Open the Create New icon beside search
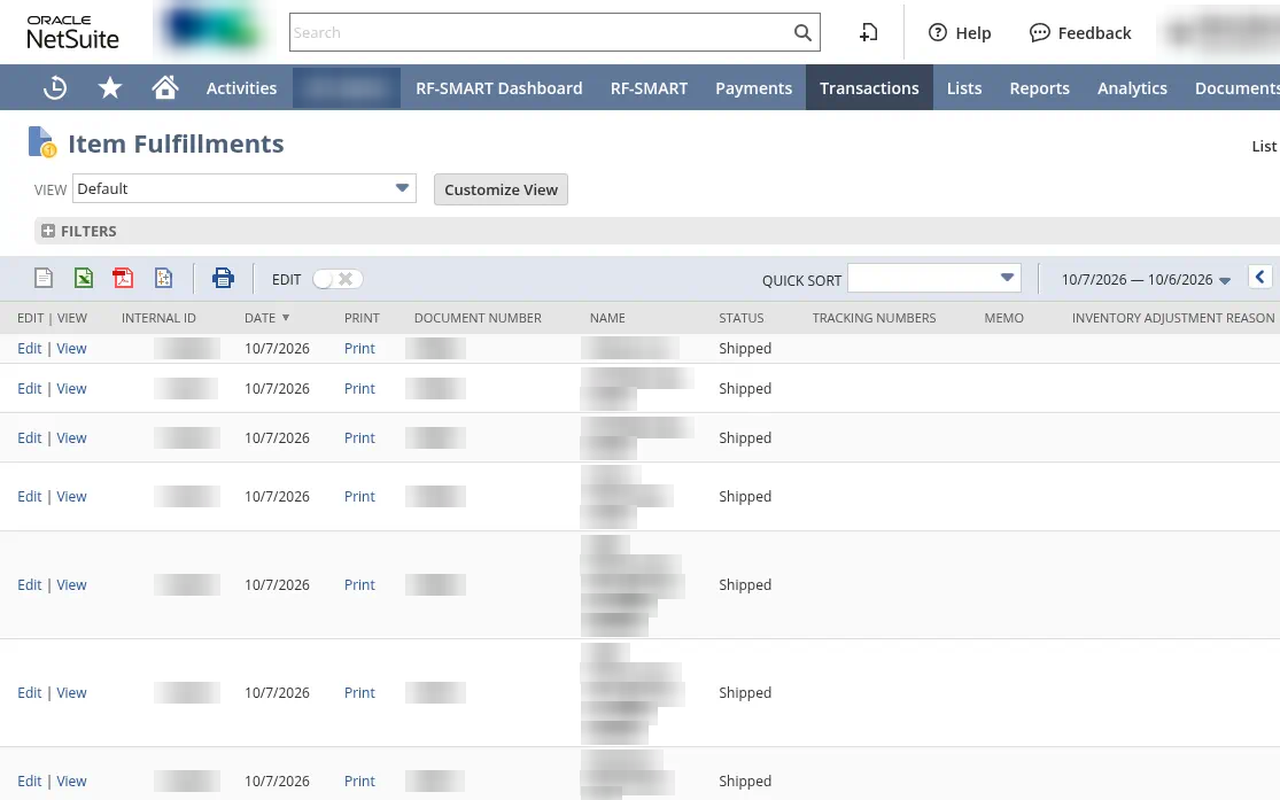The image size is (1280, 800). (868, 32)
